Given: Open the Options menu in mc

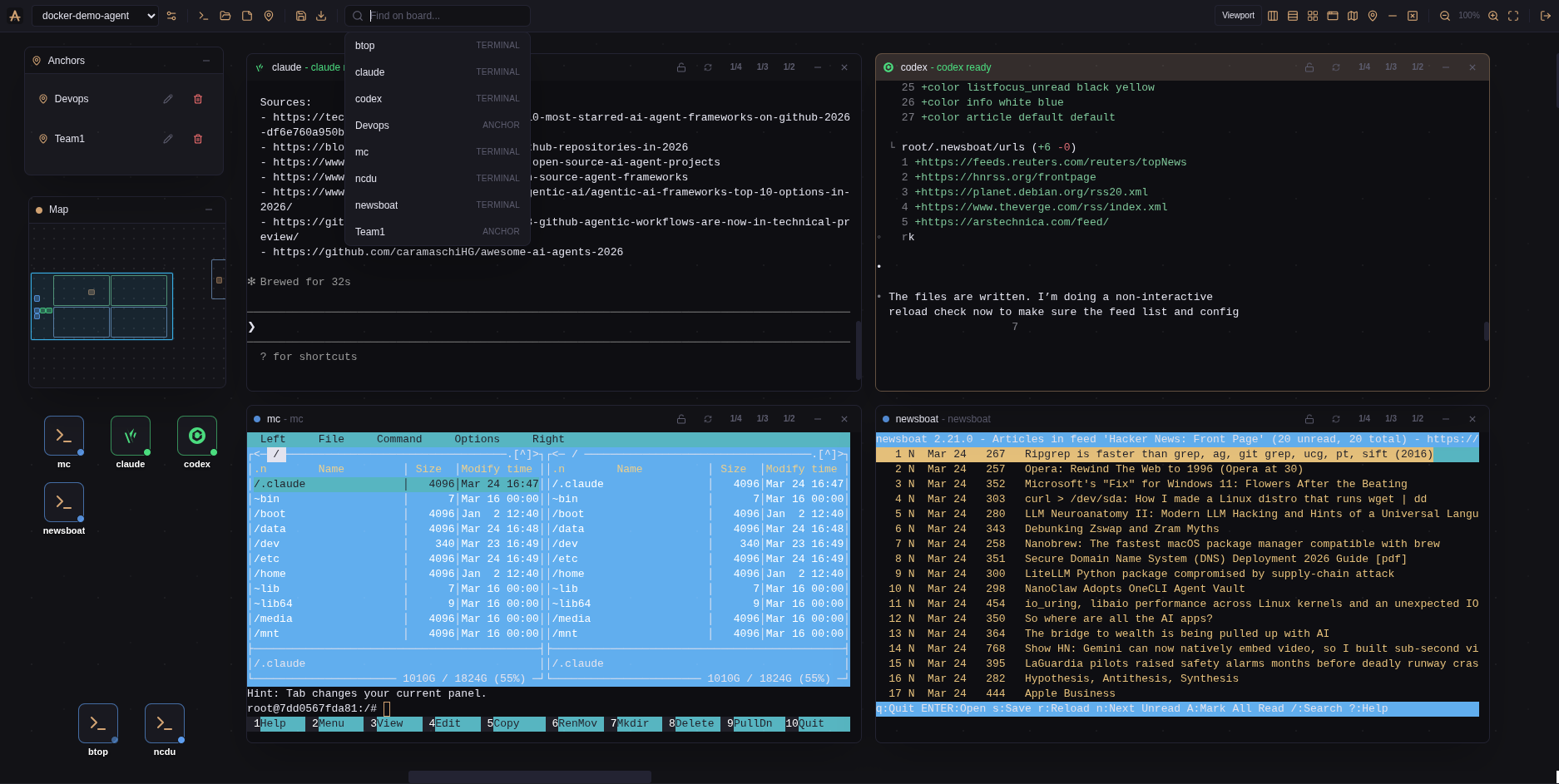Looking at the screenshot, I should [x=477, y=439].
